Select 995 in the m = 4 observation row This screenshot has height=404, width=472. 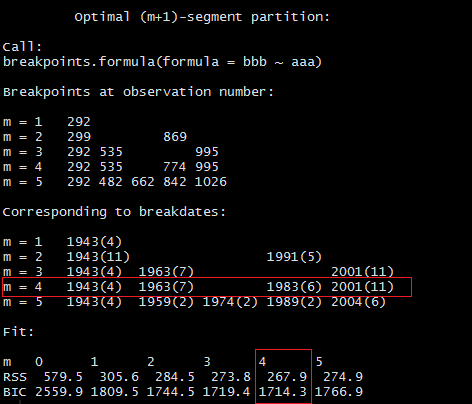click(x=207, y=167)
